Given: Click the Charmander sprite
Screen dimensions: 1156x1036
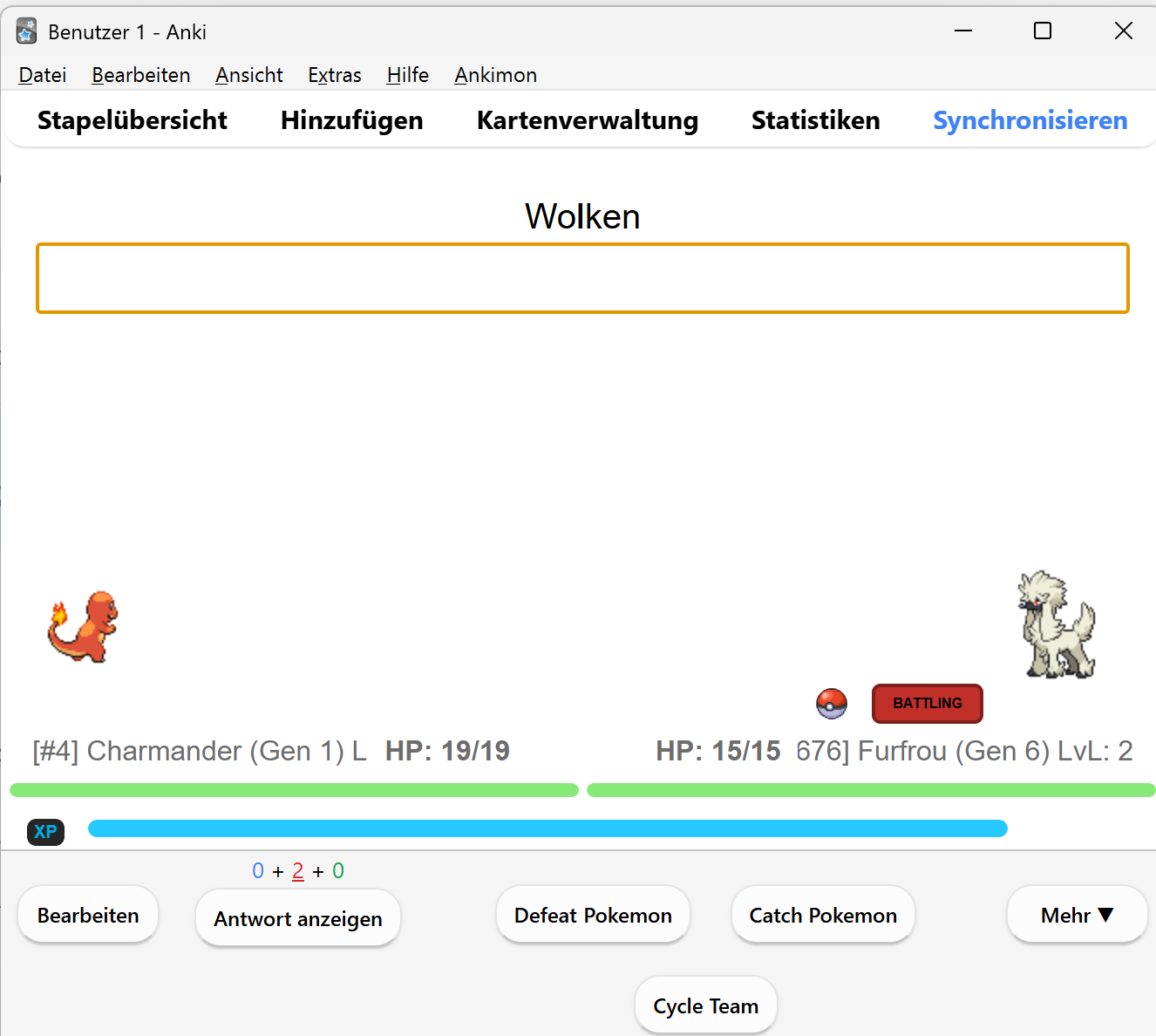Looking at the screenshot, I should pyautogui.click(x=83, y=627).
